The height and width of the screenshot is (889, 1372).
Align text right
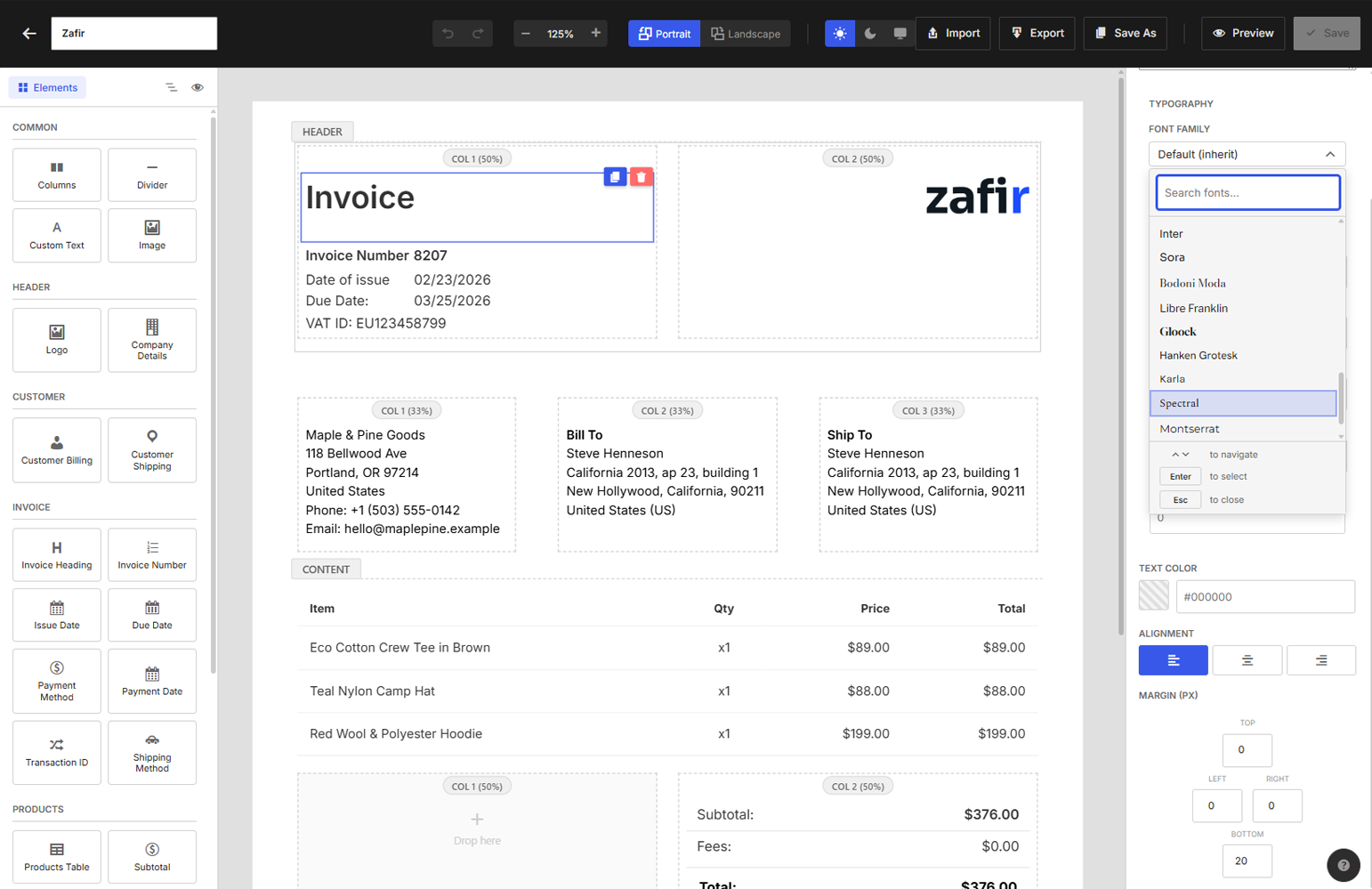click(1321, 660)
